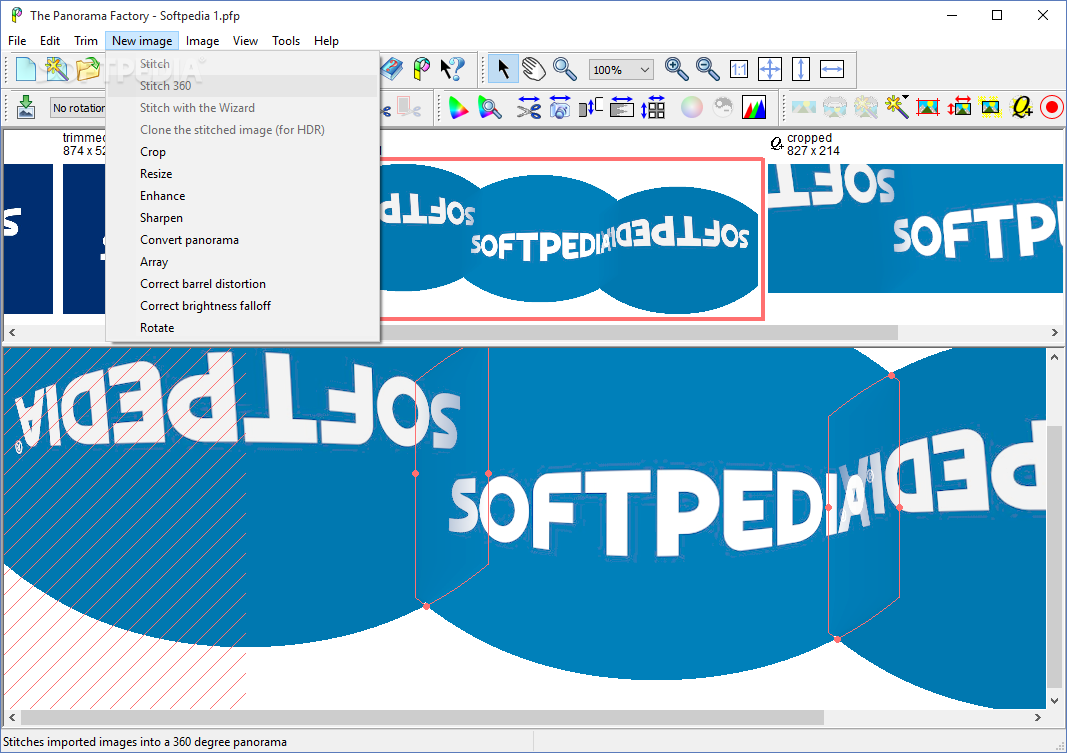
Task: Click the color triangle icon
Action: (459, 107)
